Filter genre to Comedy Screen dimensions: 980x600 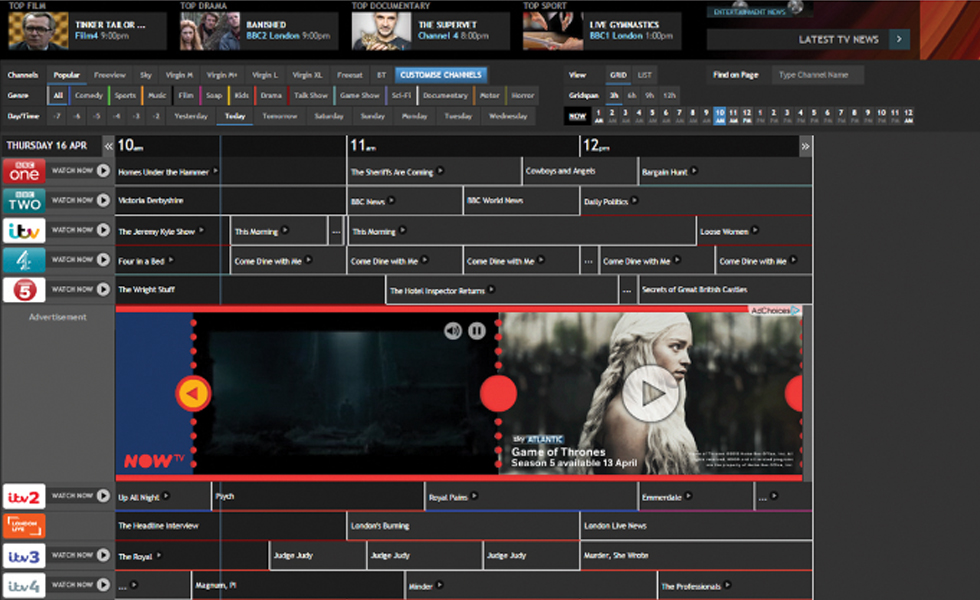tap(89, 96)
